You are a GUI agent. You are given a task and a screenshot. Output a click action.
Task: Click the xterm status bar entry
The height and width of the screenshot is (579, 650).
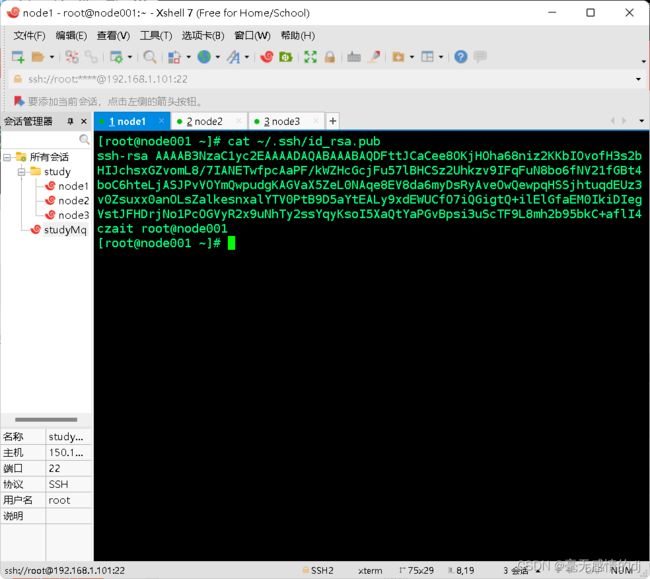coord(370,571)
